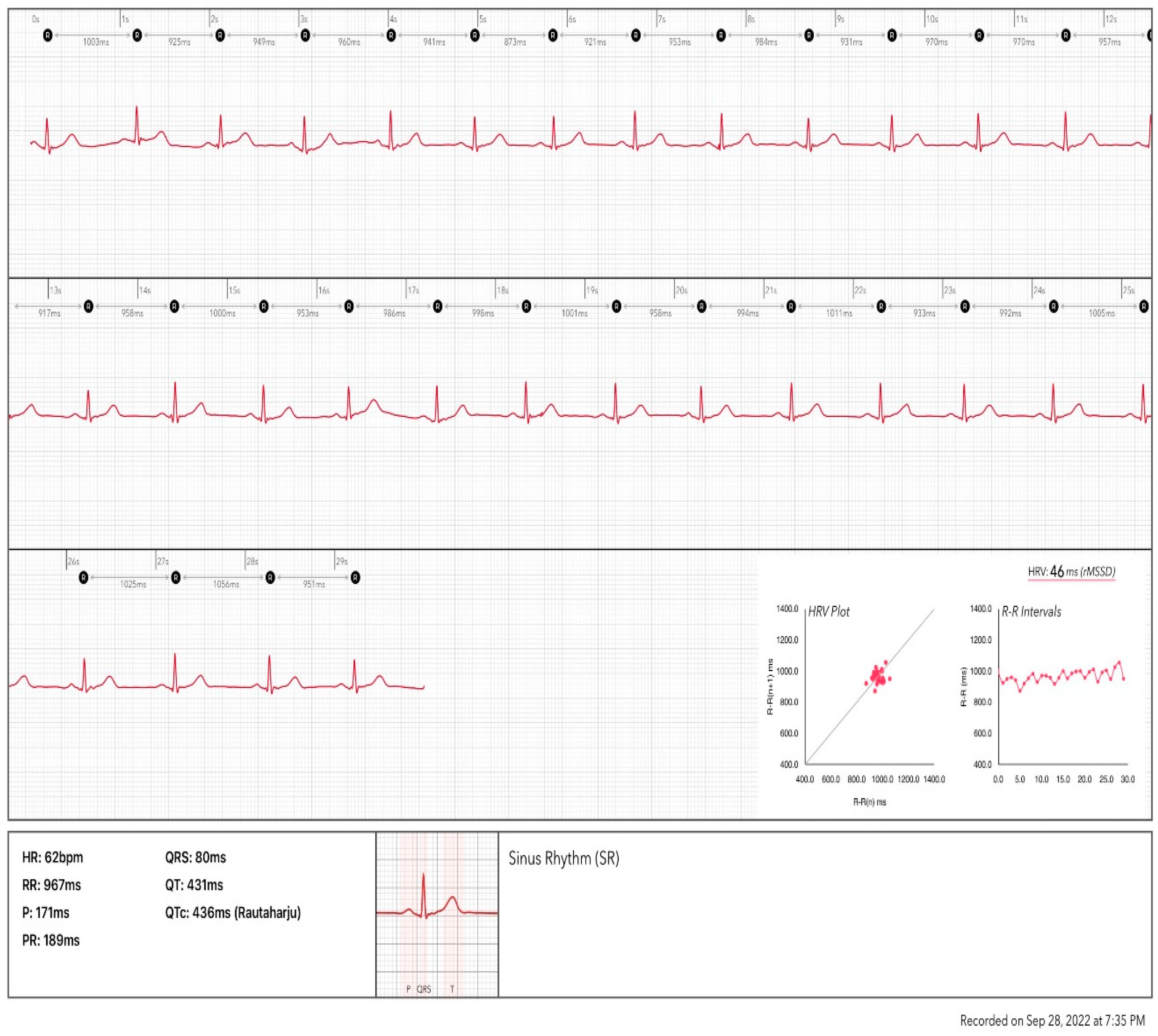Viewport: 1158px width, 1036px height.
Task: Click the 1003ms interval label
Action: click(x=96, y=42)
